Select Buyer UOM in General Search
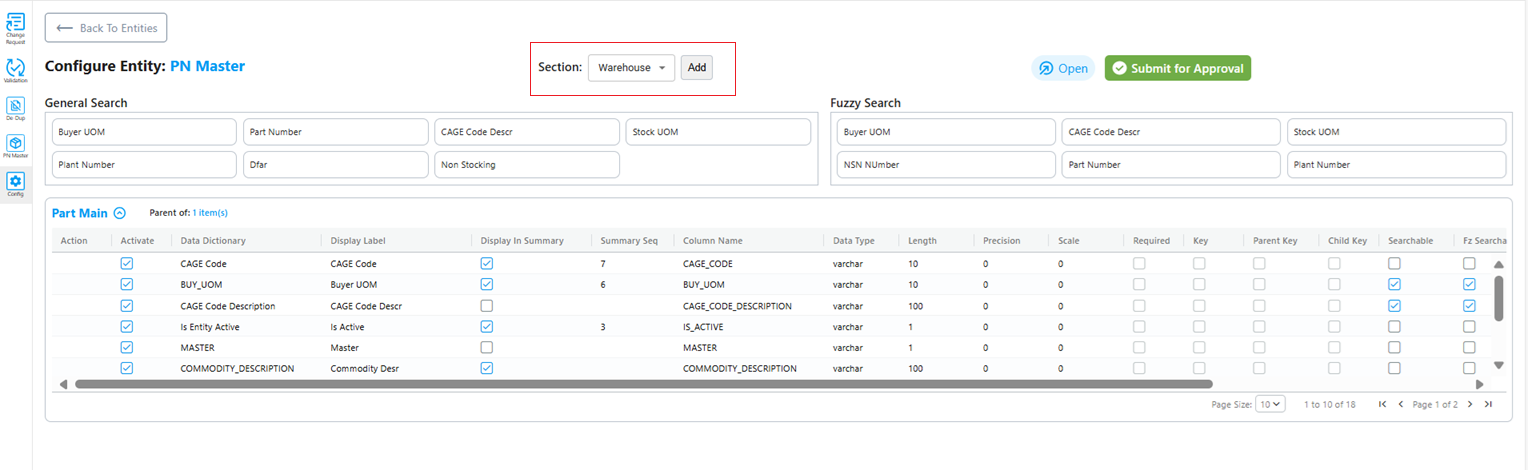 pyautogui.click(x=144, y=132)
